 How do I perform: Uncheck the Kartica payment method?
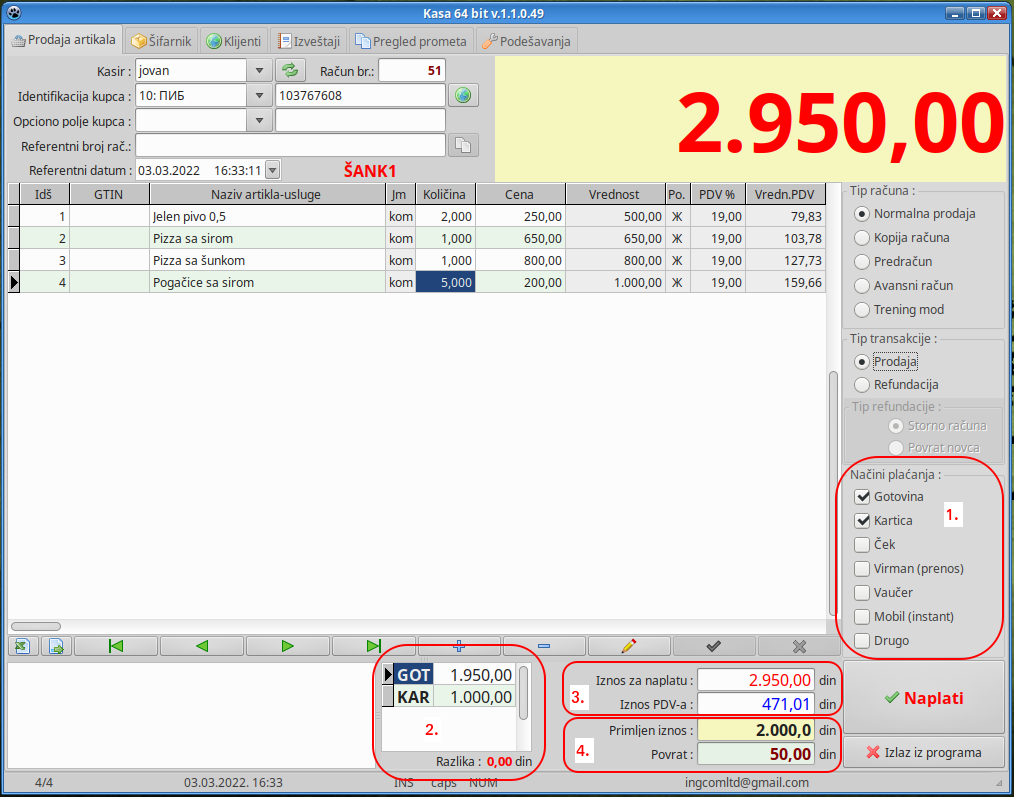pyautogui.click(x=862, y=521)
